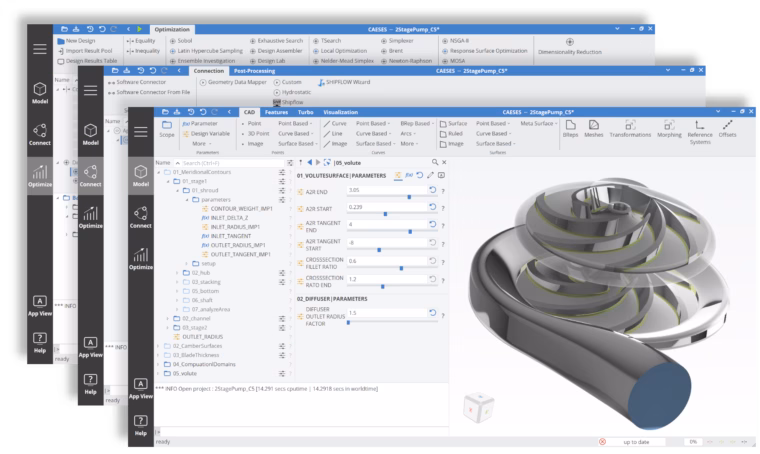Click the Dimensionality Reduction icon
The width and height of the screenshot is (760, 454).
click(570, 42)
